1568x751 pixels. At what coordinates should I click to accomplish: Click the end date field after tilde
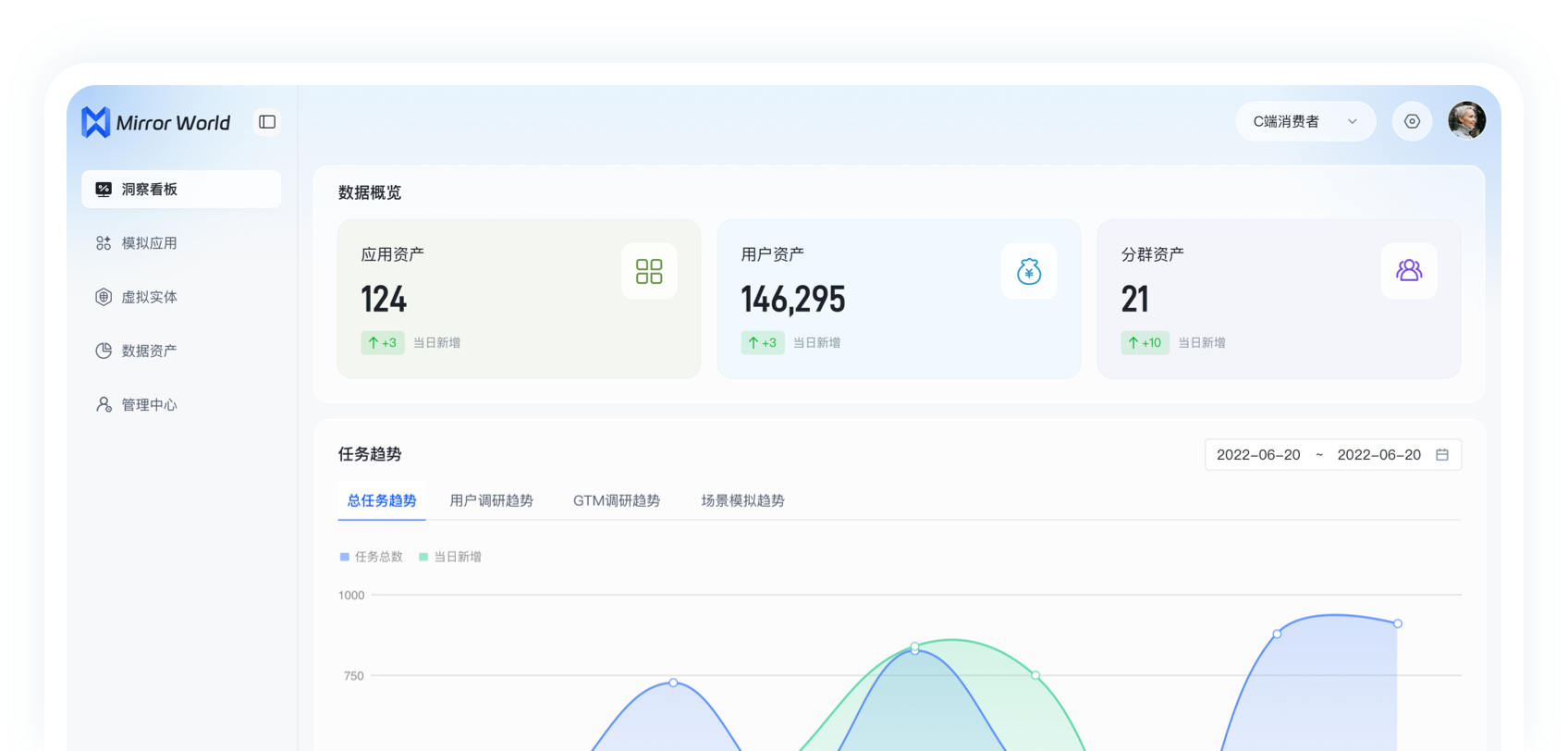pos(1378,454)
